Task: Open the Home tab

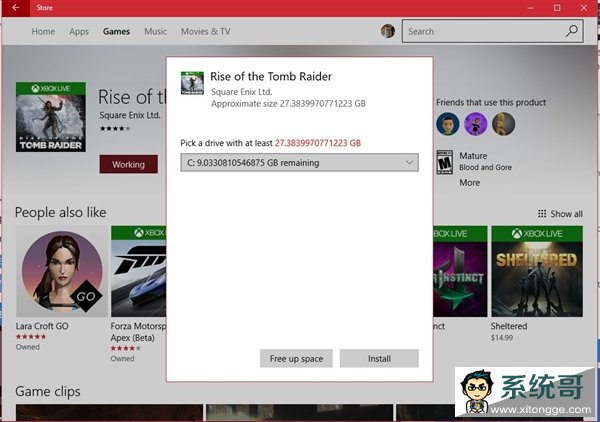Action: [43, 31]
